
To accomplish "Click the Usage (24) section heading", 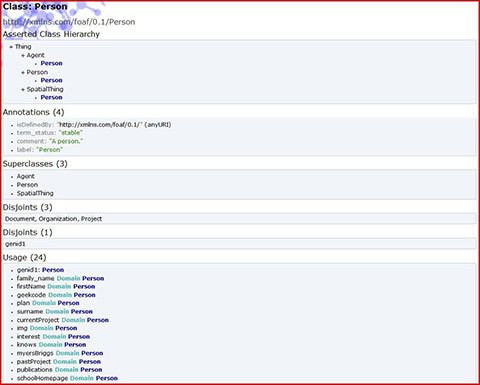I will click(24, 258).
